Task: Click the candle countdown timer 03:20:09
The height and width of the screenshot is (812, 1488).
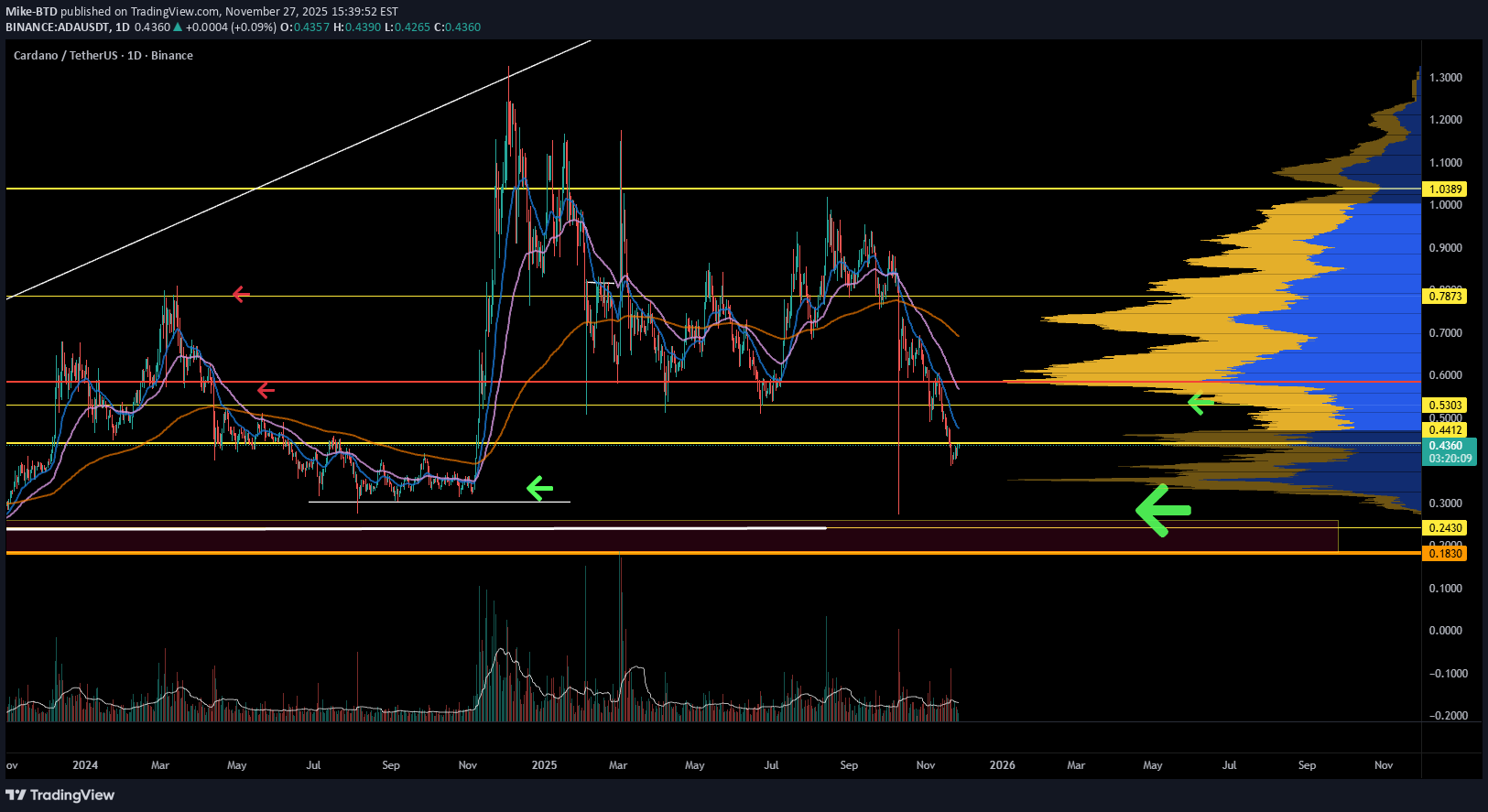Action: (1450, 458)
